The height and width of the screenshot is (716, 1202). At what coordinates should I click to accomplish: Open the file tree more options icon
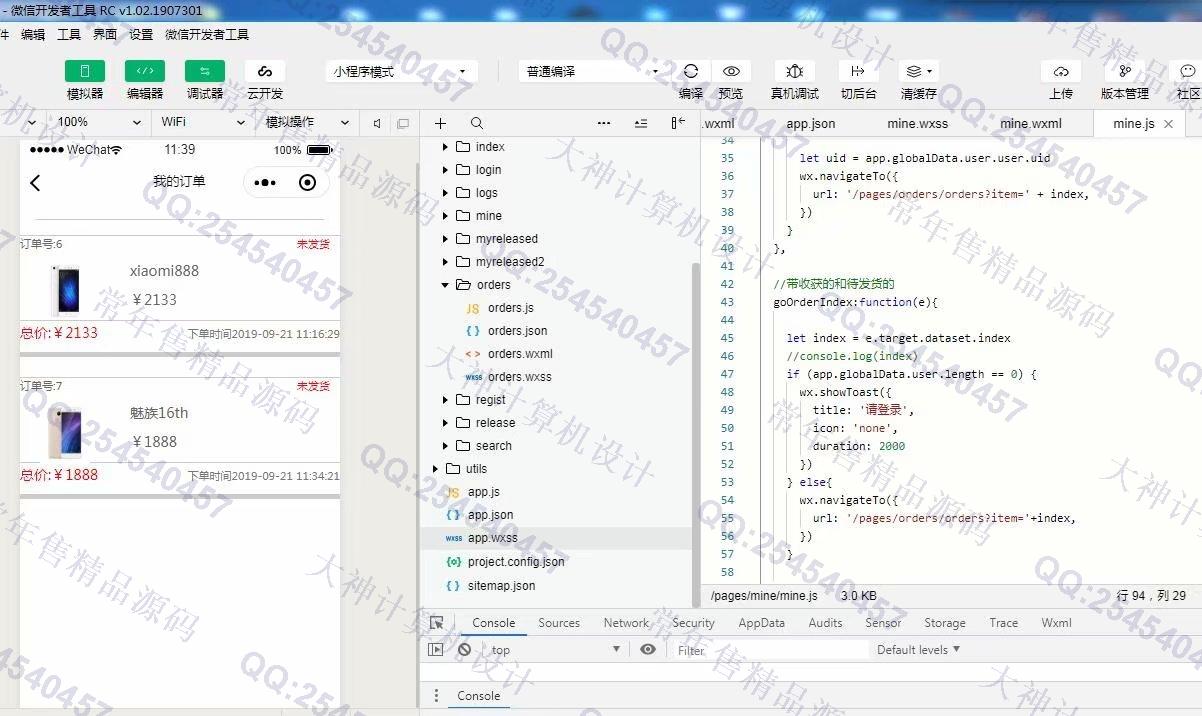point(604,123)
